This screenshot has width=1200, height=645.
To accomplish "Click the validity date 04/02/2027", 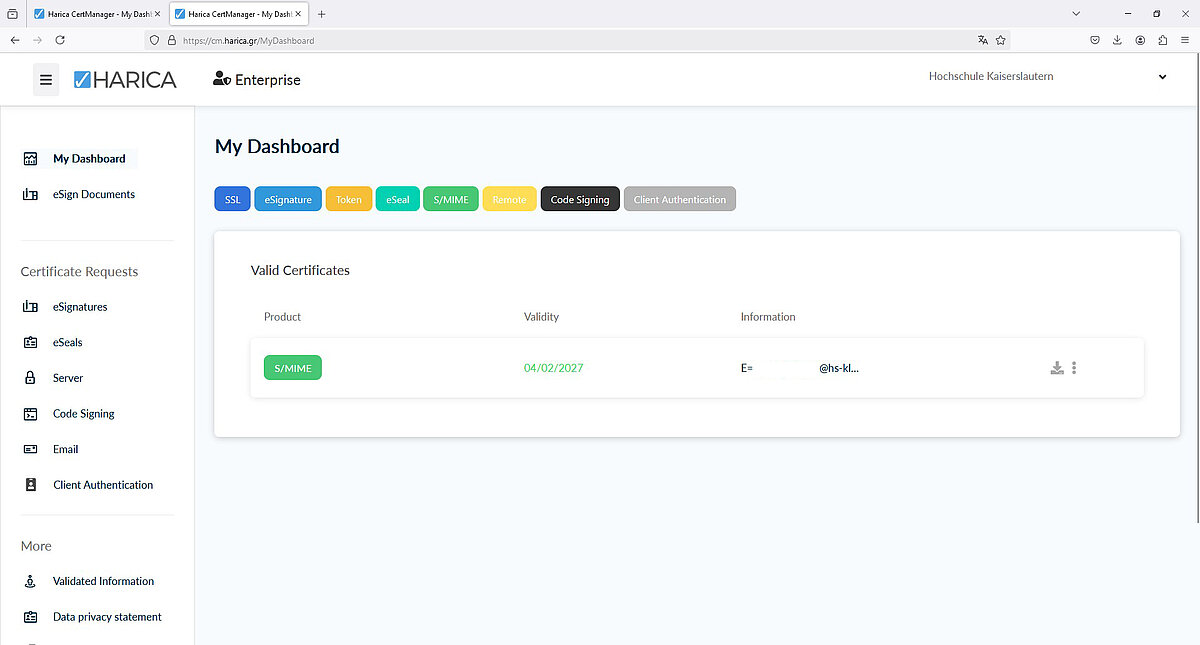I will point(553,368).
